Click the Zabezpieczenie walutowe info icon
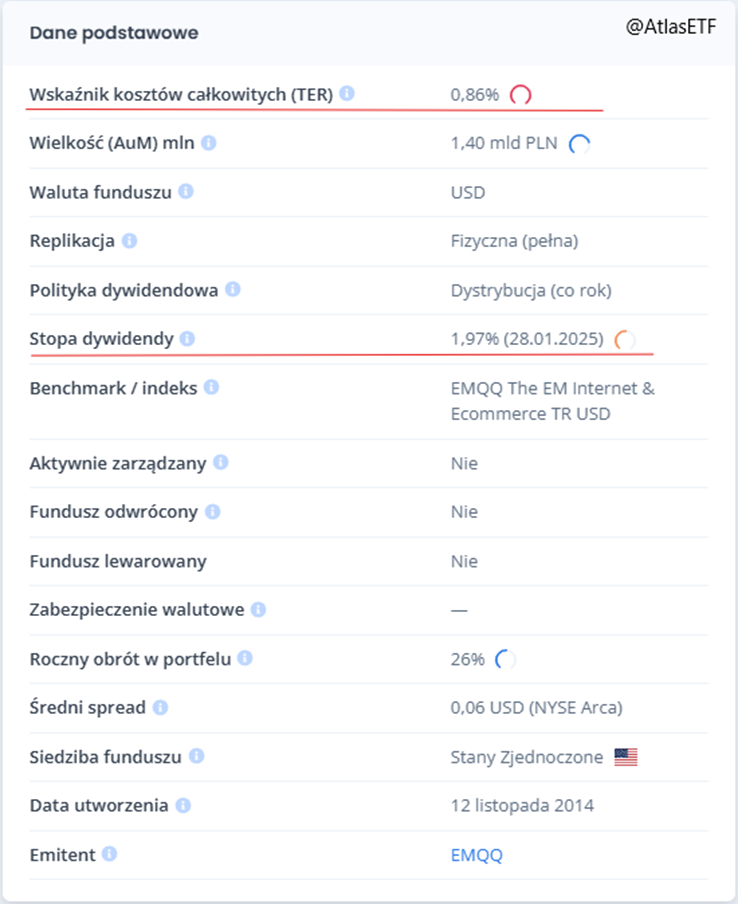 click(258, 609)
